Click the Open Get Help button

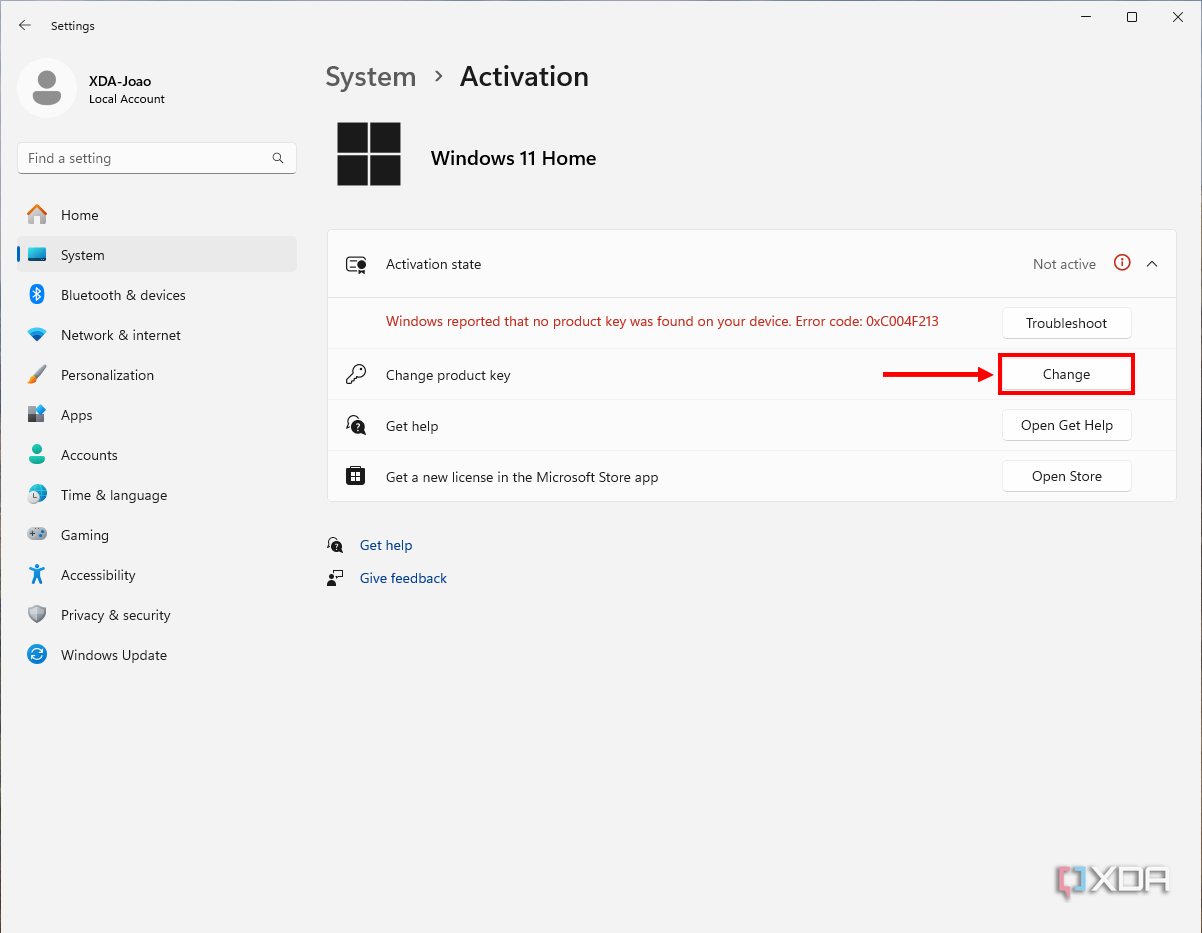[x=1066, y=425]
